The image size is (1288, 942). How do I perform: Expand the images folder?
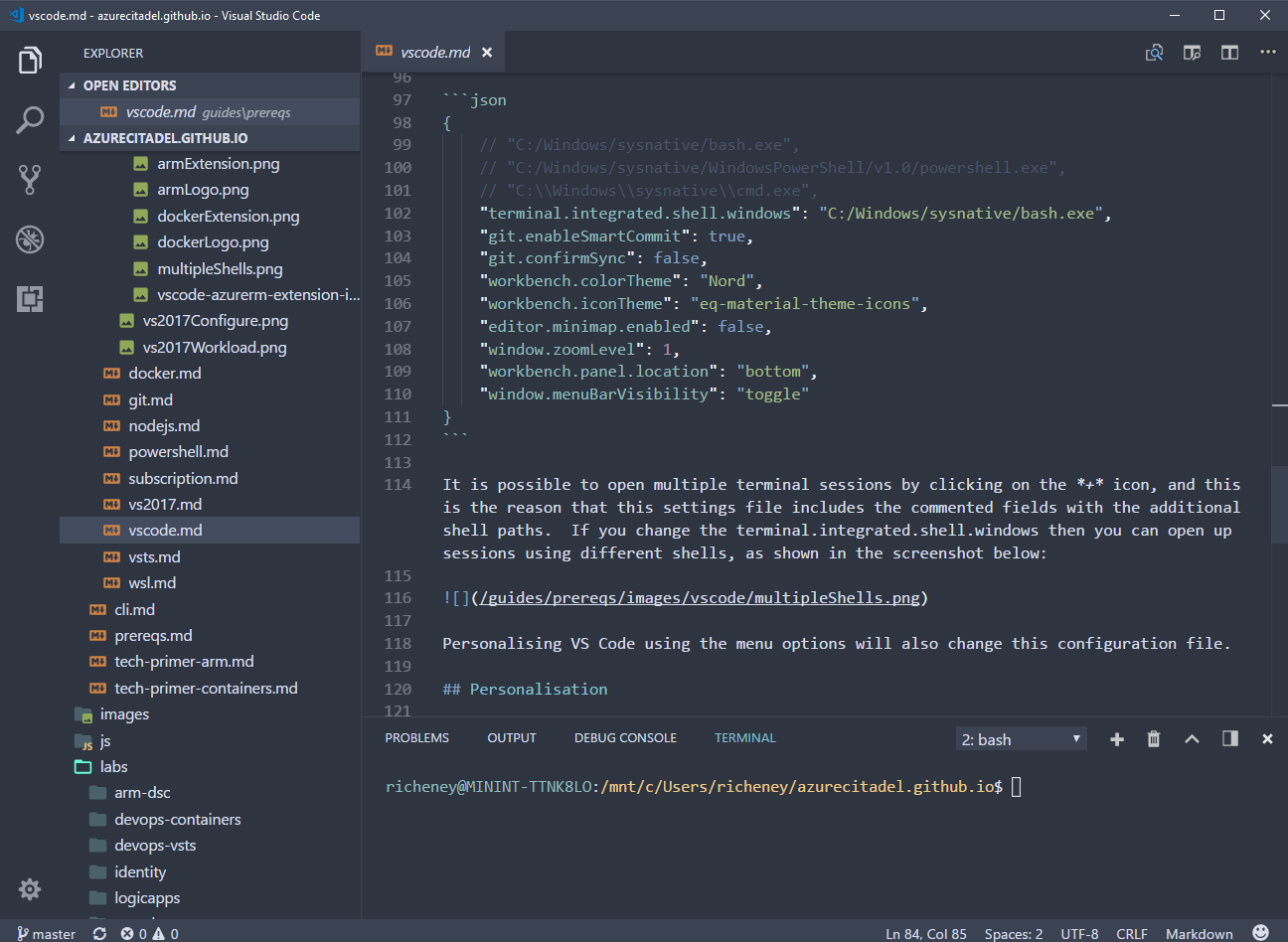[x=210, y=714]
